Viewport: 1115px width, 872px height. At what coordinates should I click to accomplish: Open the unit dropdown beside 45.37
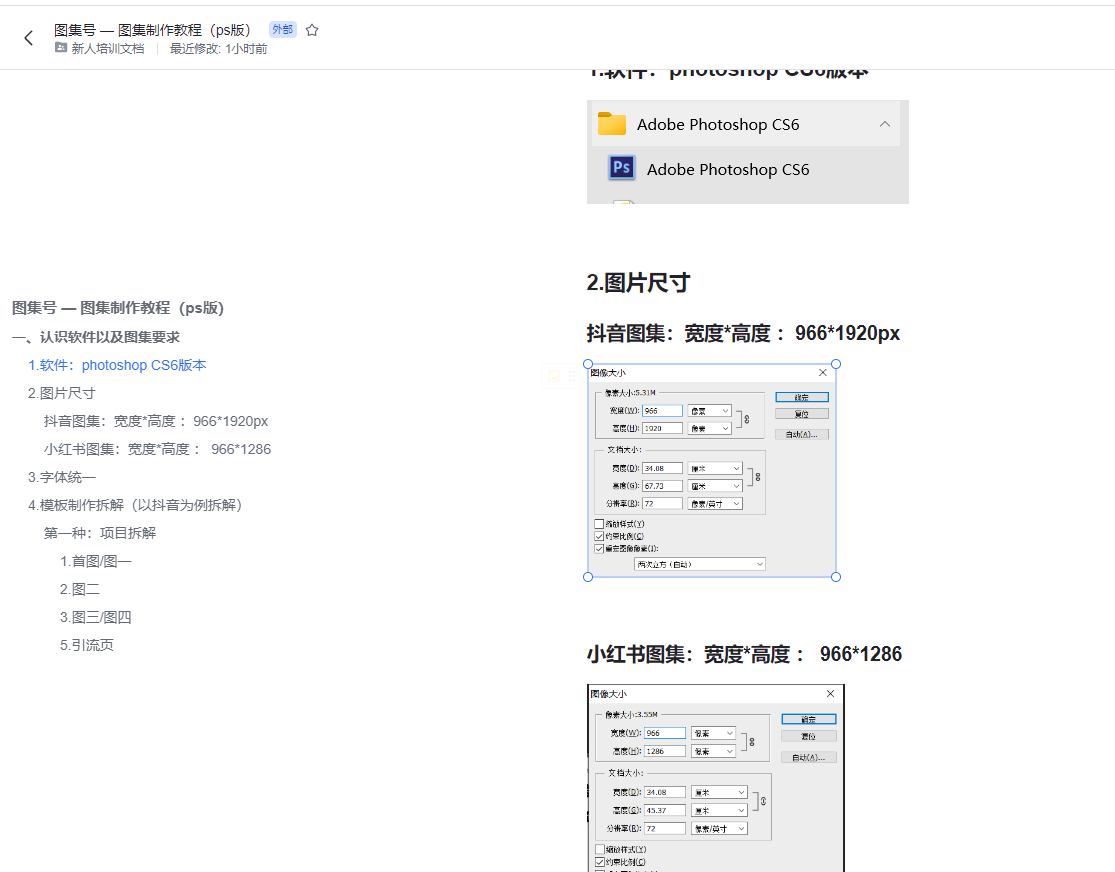point(719,810)
